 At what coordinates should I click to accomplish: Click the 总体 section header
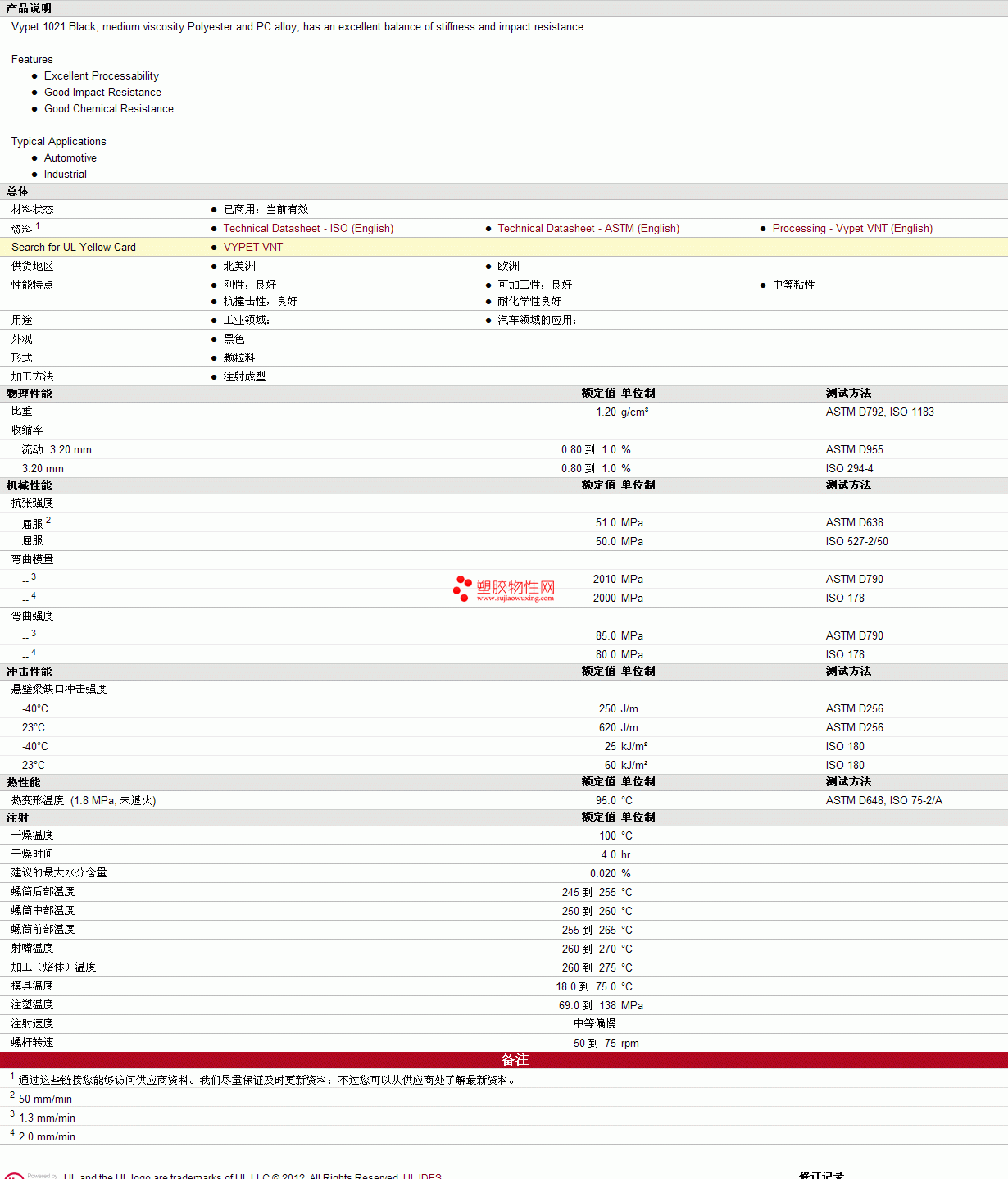pos(18,191)
